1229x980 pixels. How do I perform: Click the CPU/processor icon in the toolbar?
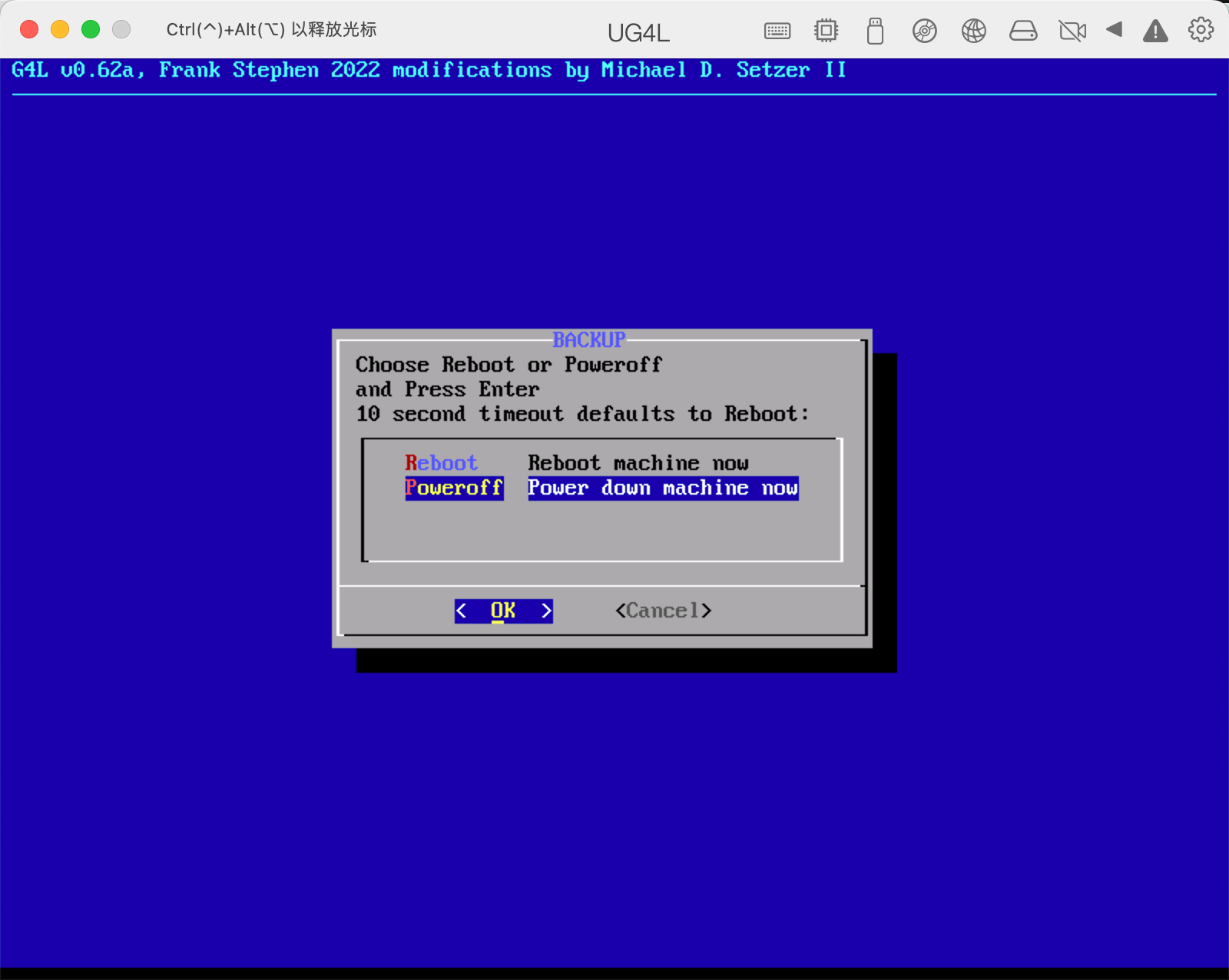pos(826,31)
